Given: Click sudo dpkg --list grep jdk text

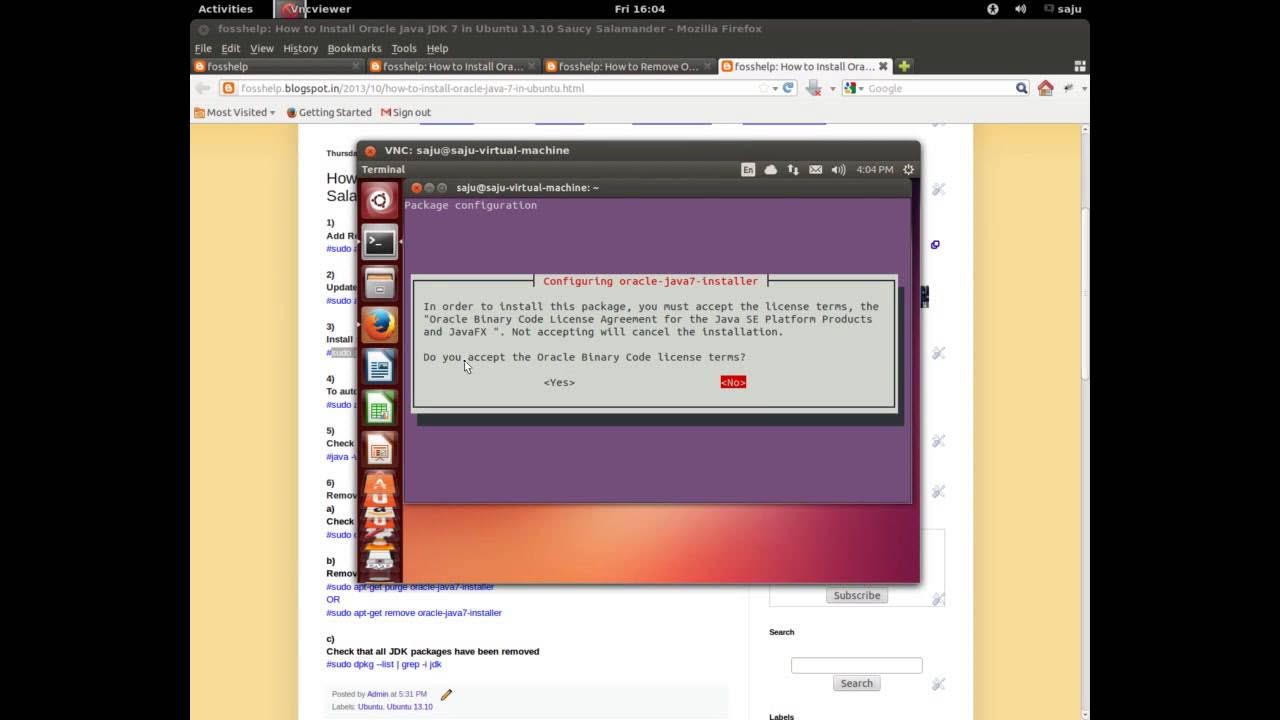Looking at the screenshot, I should click(384, 664).
